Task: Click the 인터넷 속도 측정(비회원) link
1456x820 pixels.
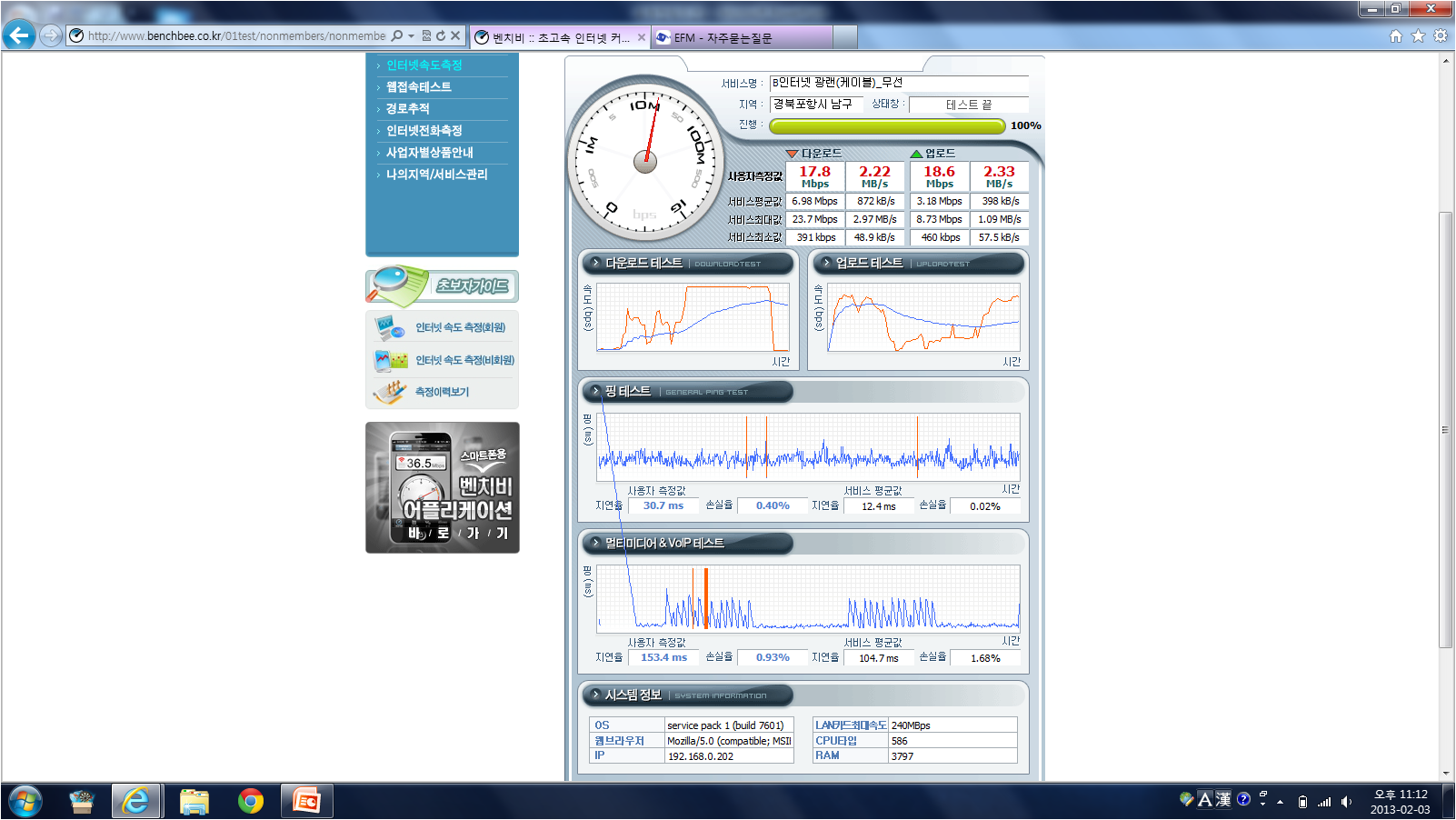Action: 464,360
